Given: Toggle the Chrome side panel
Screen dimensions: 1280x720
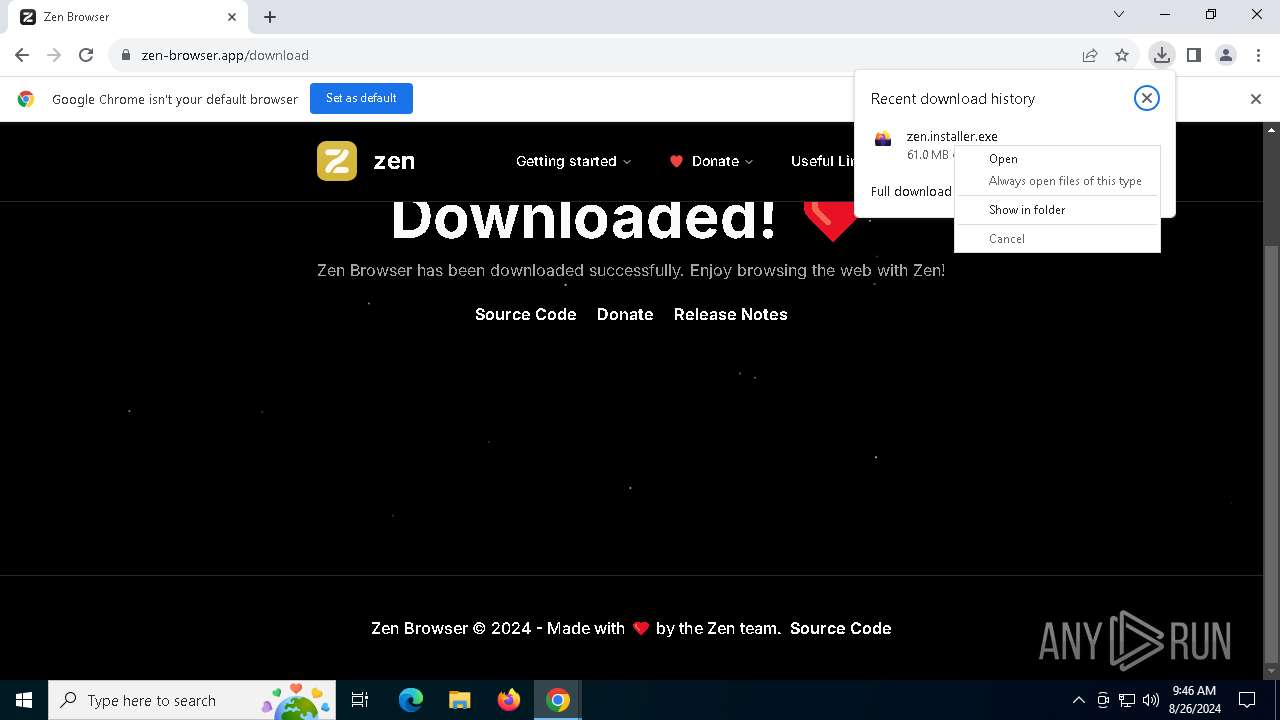Looking at the screenshot, I should 1193,55.
